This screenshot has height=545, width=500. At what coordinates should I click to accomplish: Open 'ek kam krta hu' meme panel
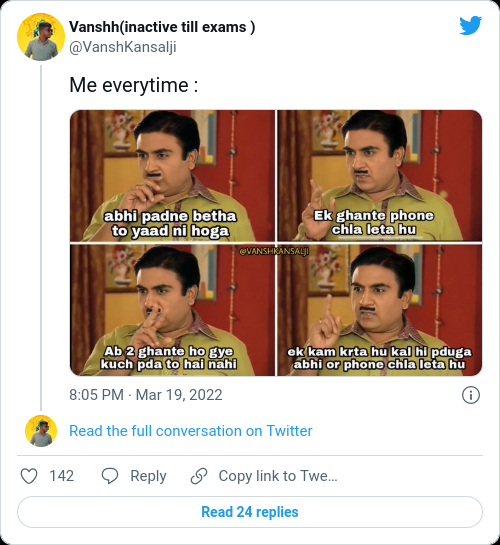click(379, 310)
